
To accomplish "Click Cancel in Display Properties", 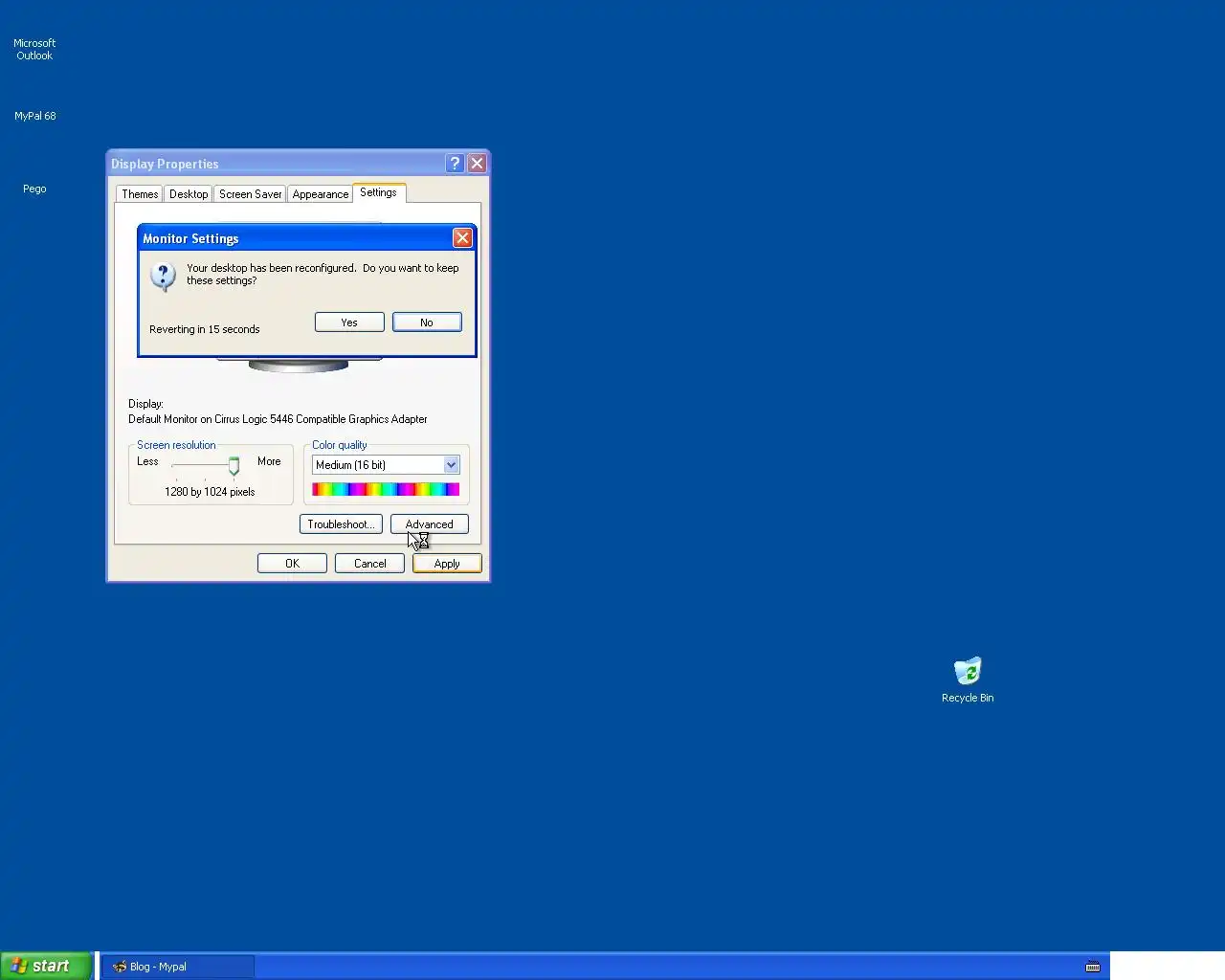I will (x=370, y=564).
